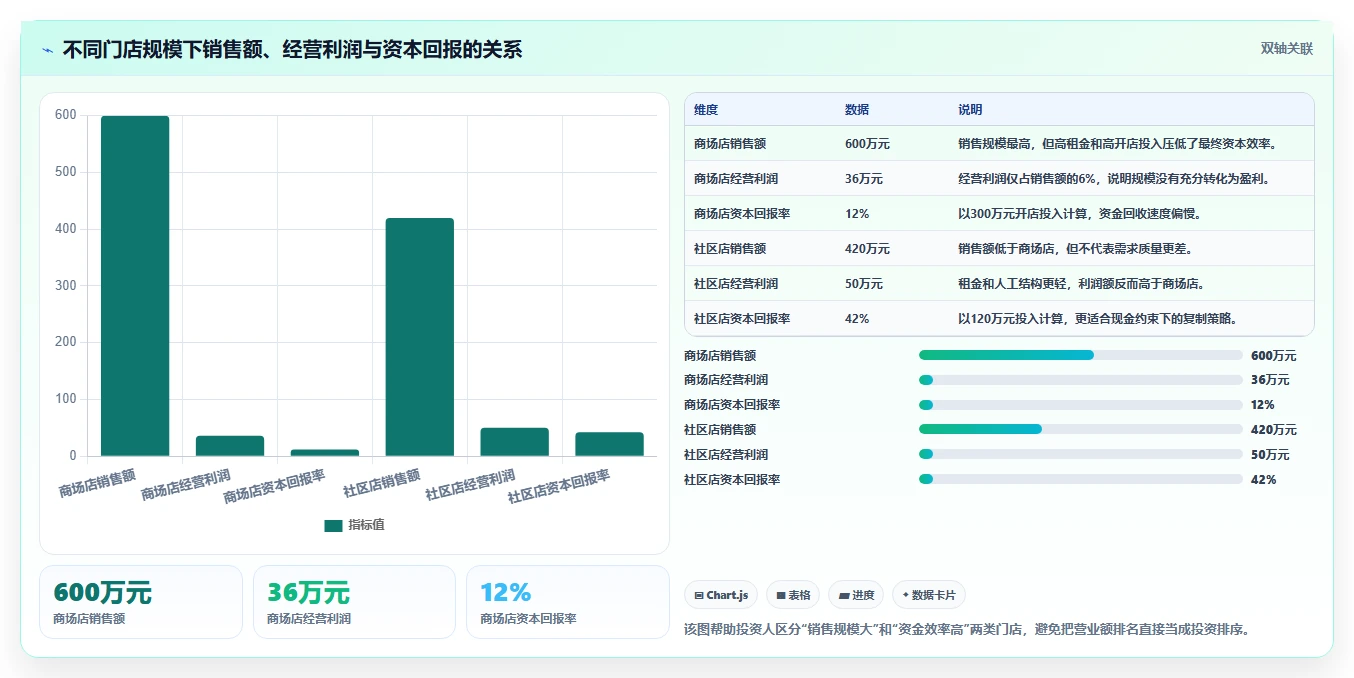Viewport: 1354px width, 678px height.
Task: Click the 12% data card
Action: coord(568,602)
